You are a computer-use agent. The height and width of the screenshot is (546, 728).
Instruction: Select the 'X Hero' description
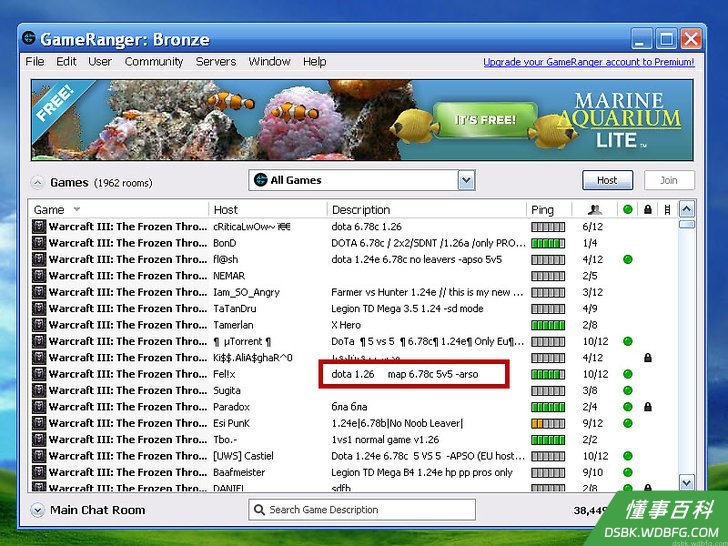coord(346,325)
